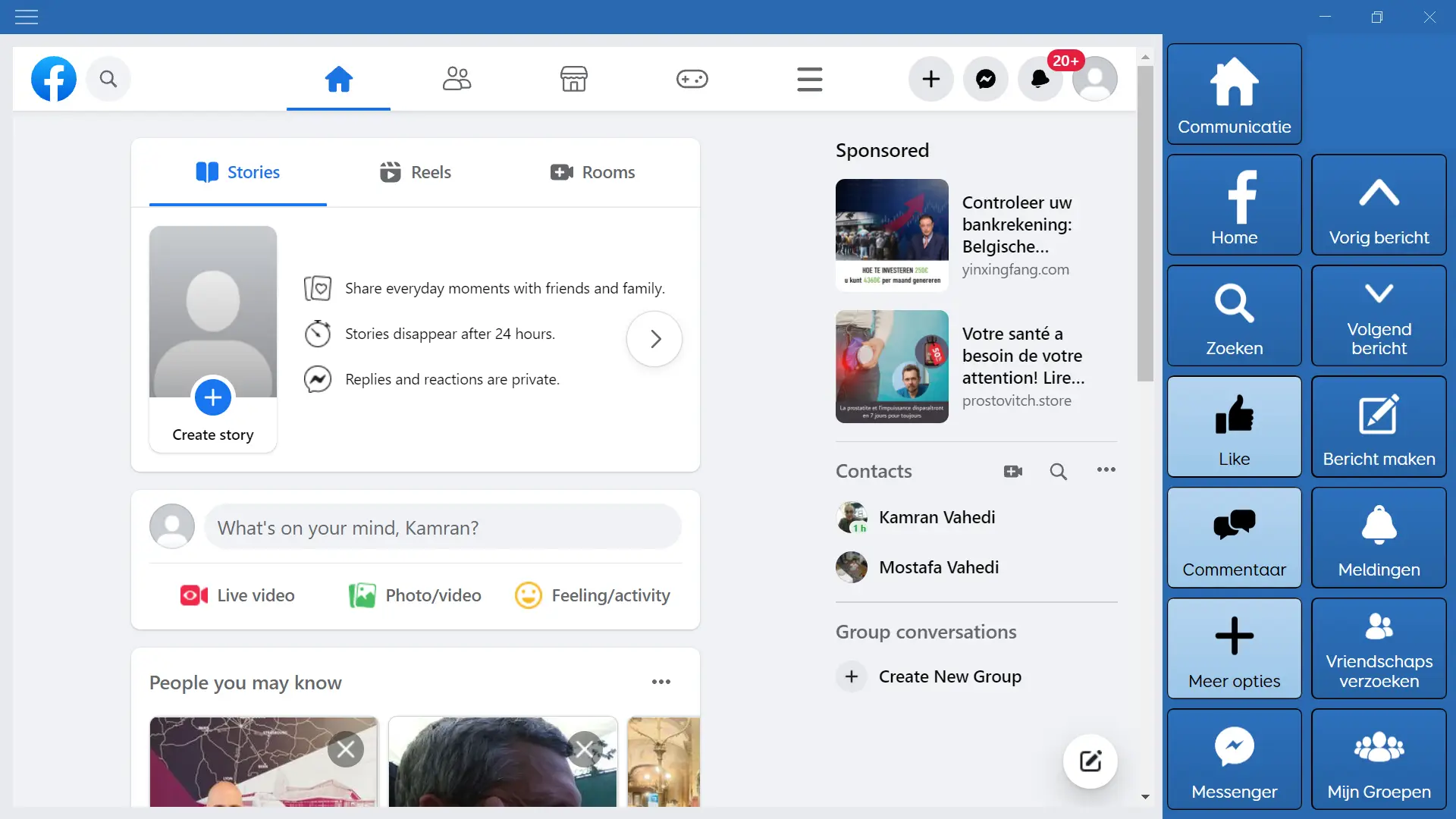Image resolution: width=1456 pixels, height=819 pixels.
Task: Click the Create story card label
Action: [x=213, y=435]
